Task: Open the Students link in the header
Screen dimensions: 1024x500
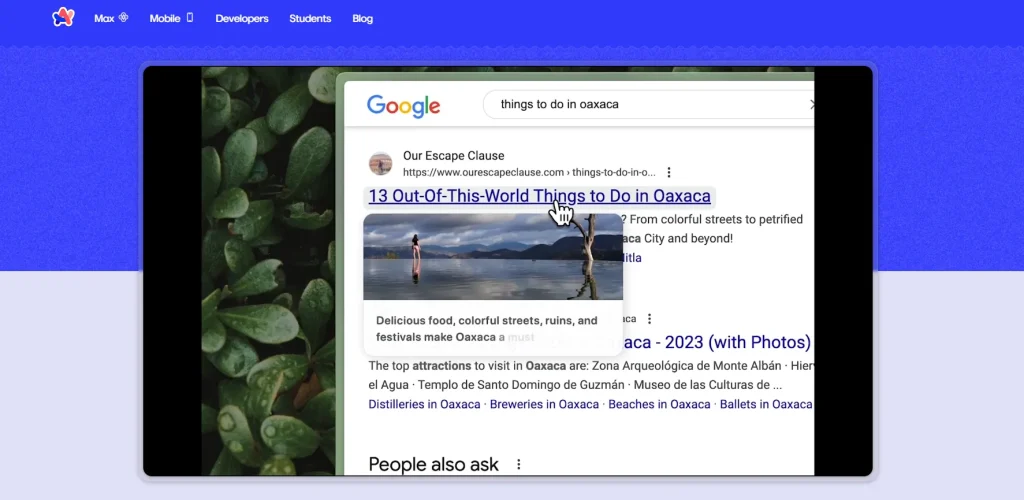Action: (310, 18)
